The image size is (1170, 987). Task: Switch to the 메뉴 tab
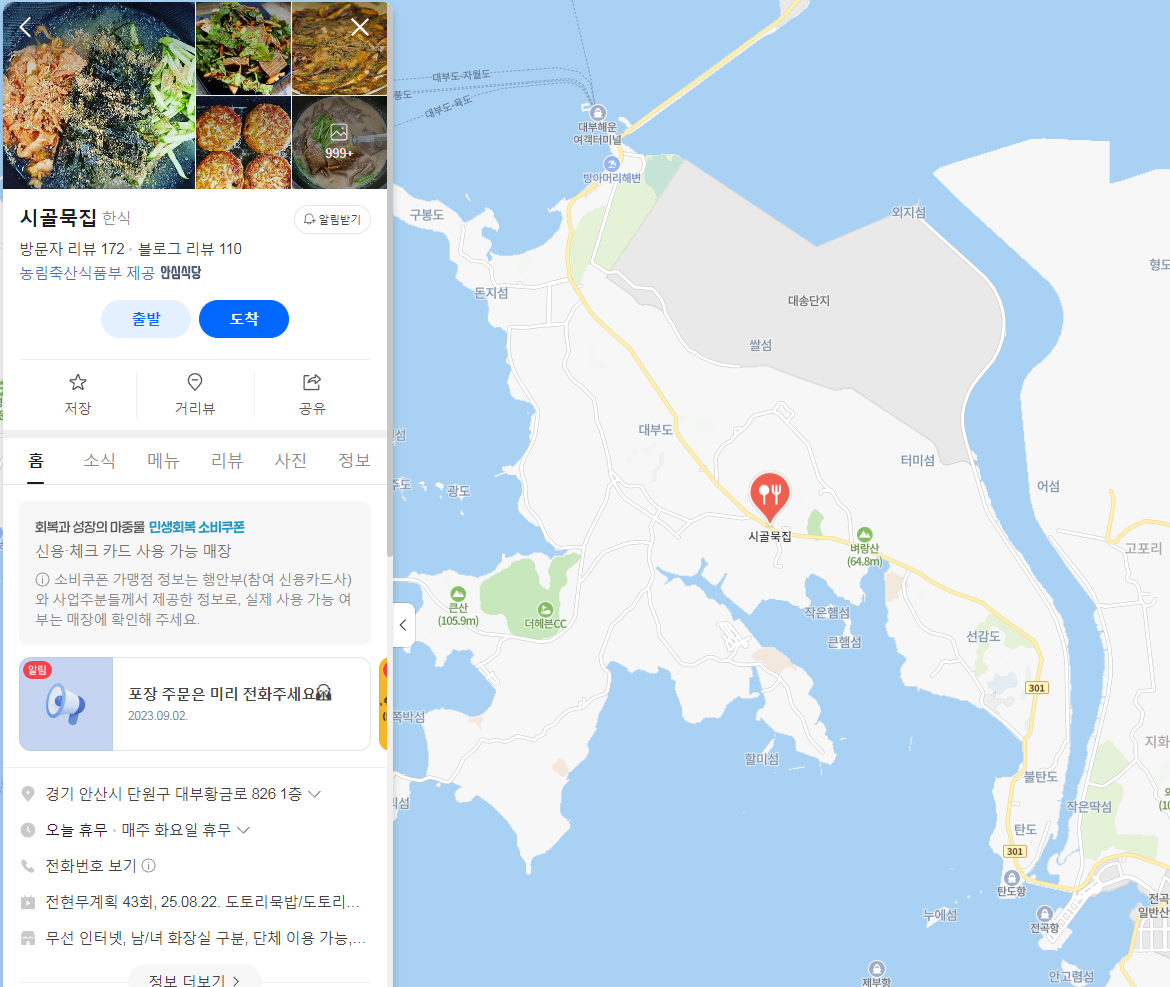click(x=163, y=460)
